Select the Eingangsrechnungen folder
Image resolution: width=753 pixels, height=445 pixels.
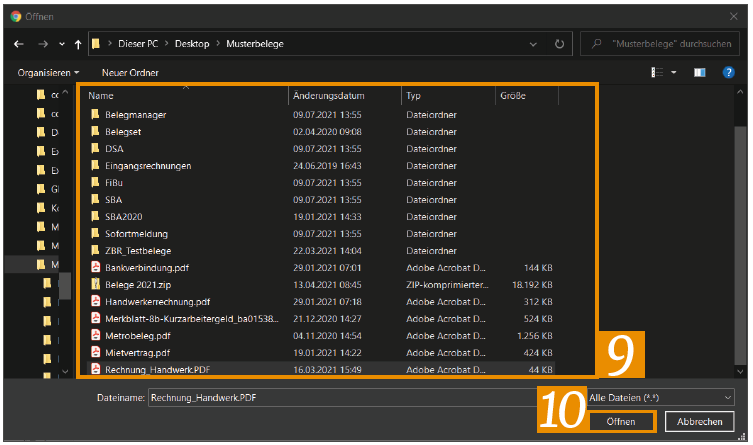[x=148, y=166]
